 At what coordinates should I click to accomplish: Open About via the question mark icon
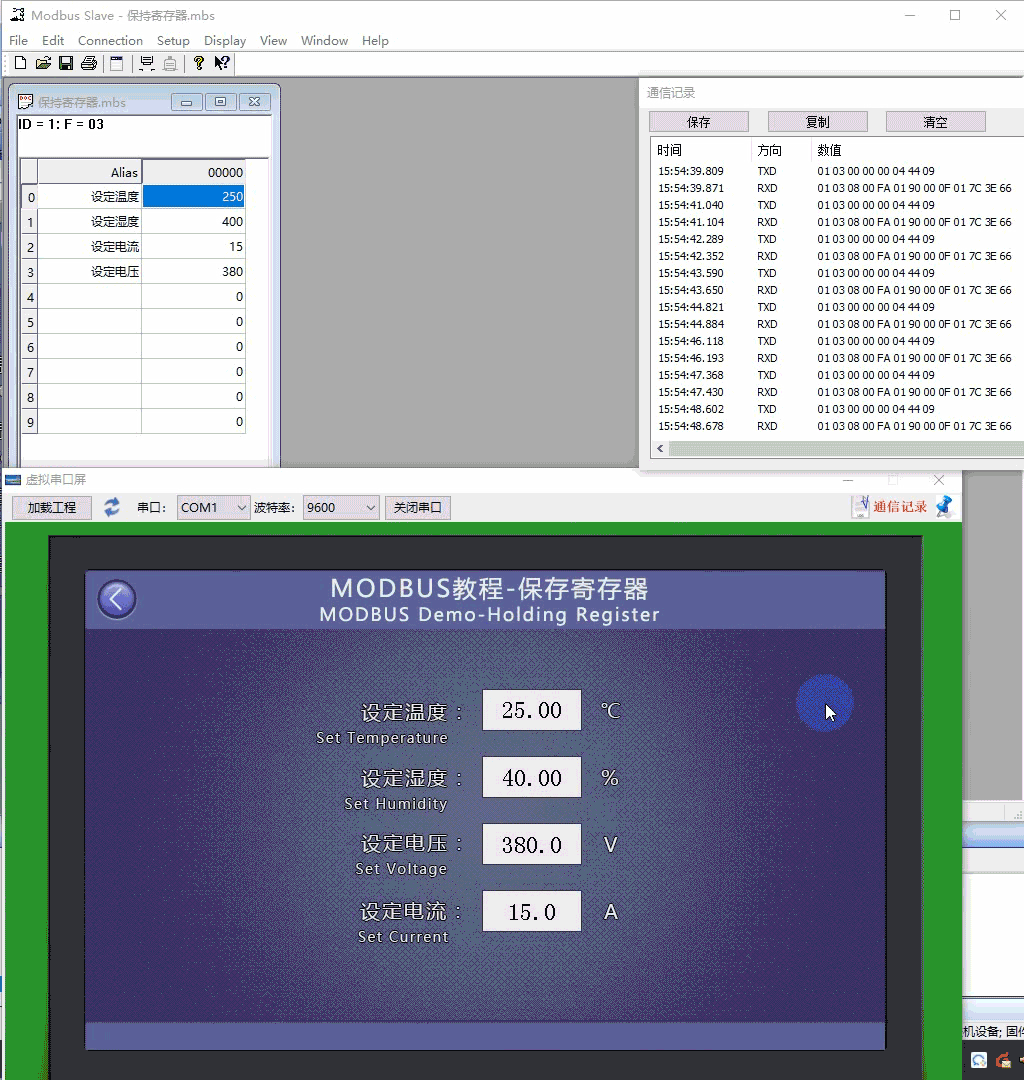click(x=198, y=63)
